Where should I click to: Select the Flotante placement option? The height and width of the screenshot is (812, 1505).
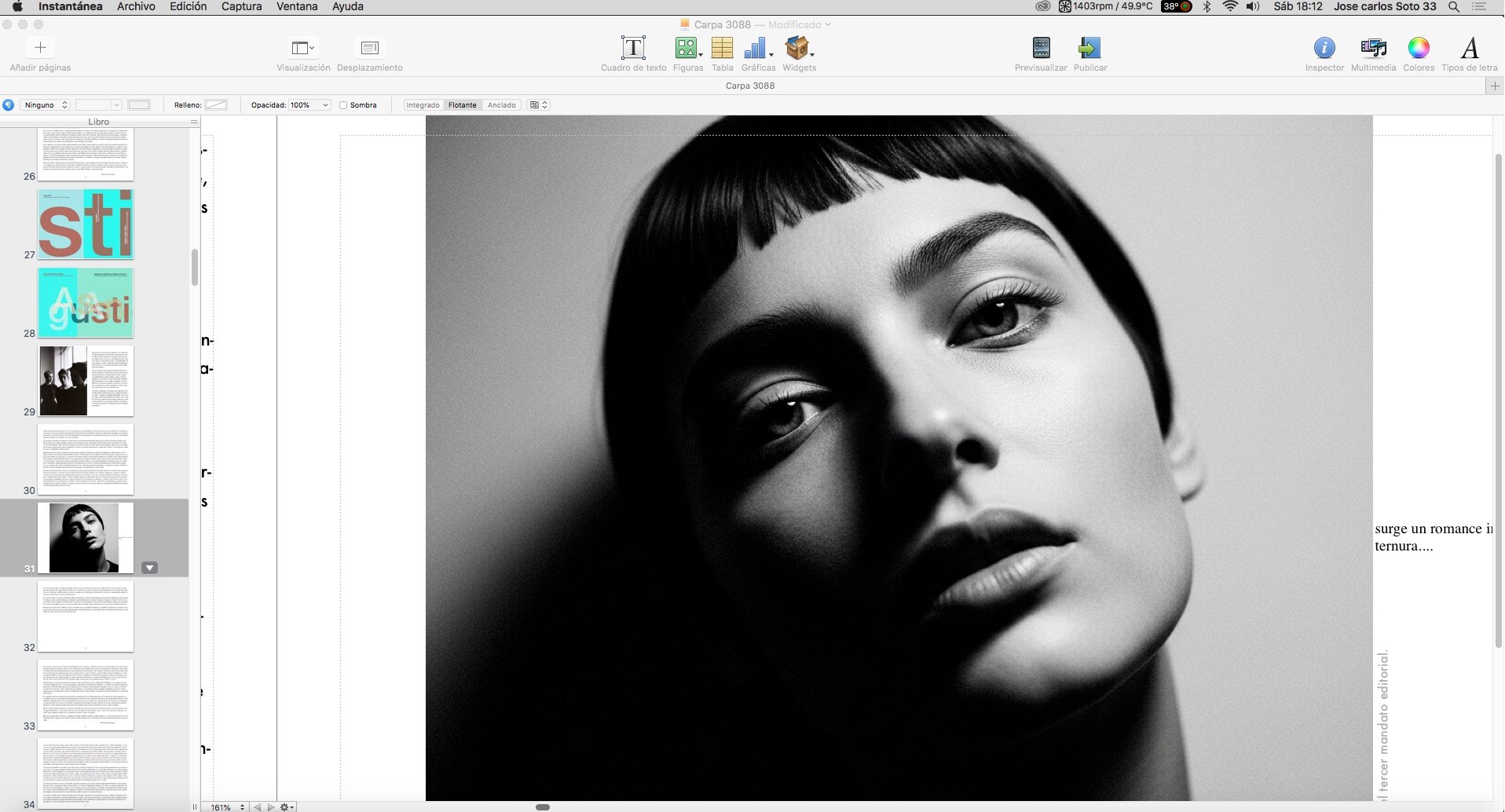pos(463,105)
